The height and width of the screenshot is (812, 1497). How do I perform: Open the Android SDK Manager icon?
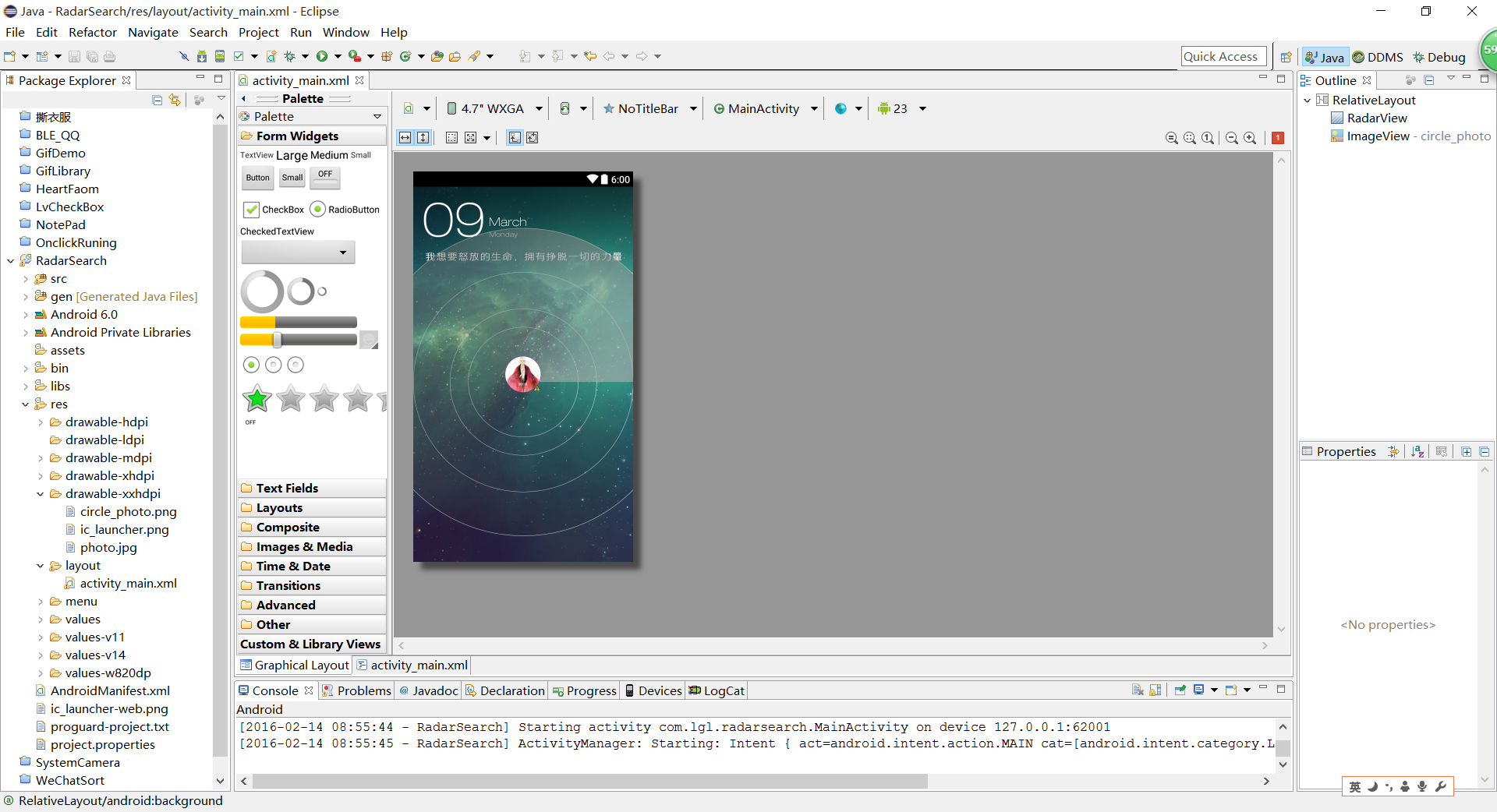point(202,56)
